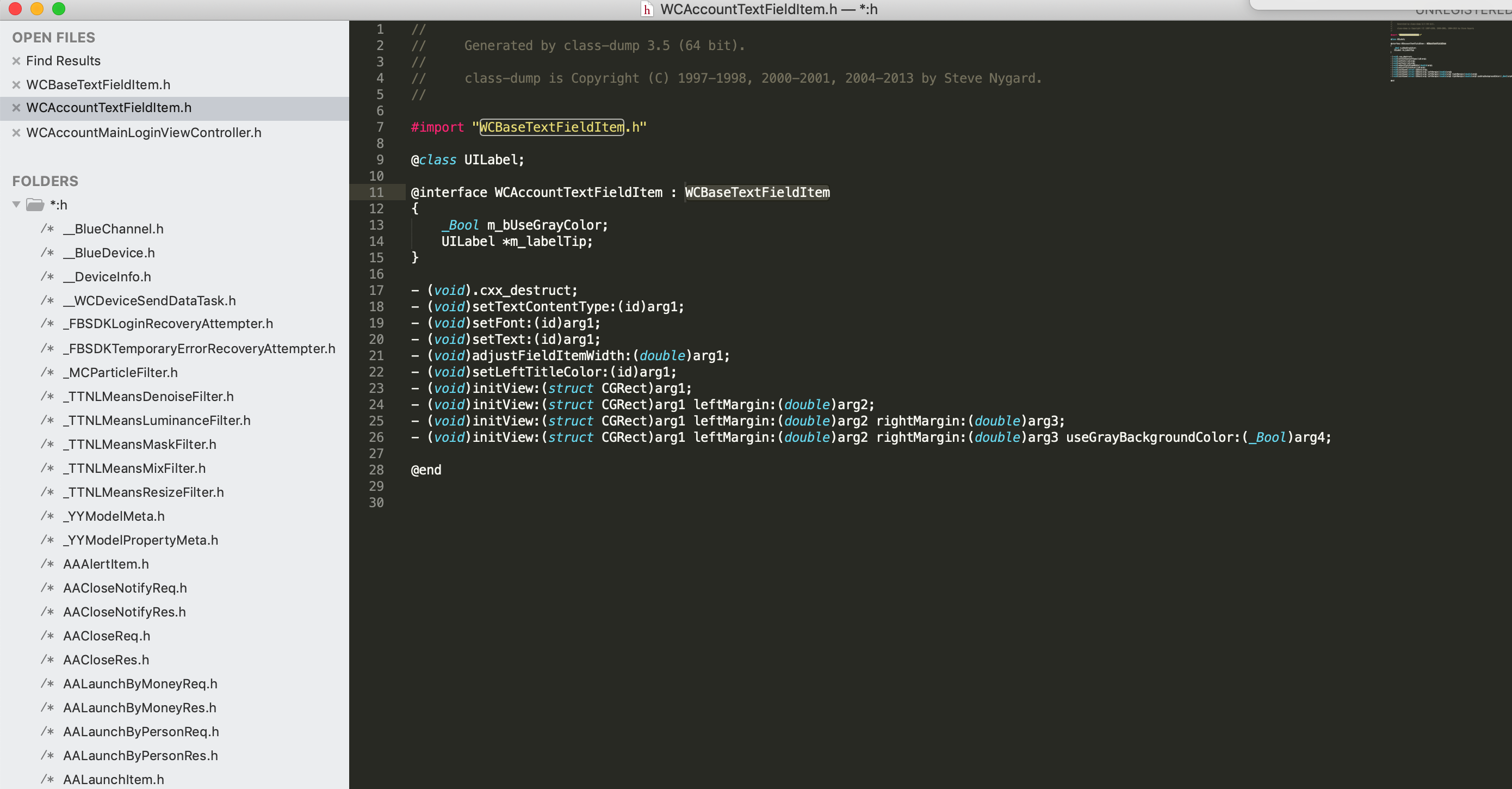Click file icon next to AAAlertItem.h
The image size is (1512, 789).
pos(47,564)
